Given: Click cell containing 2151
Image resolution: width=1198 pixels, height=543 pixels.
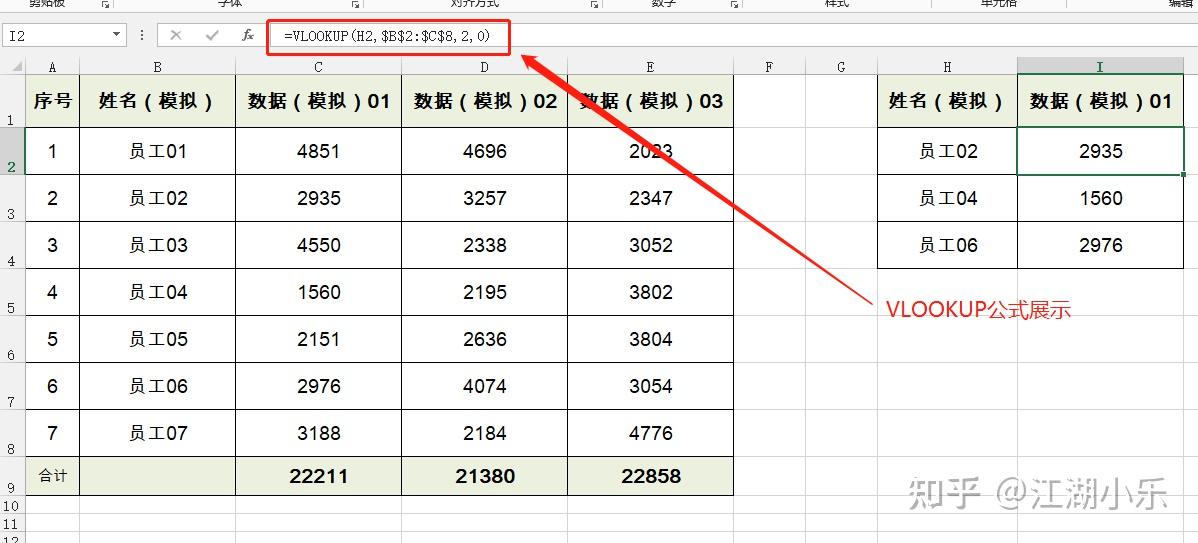Looking at the screenshot, I should point(319,339).
